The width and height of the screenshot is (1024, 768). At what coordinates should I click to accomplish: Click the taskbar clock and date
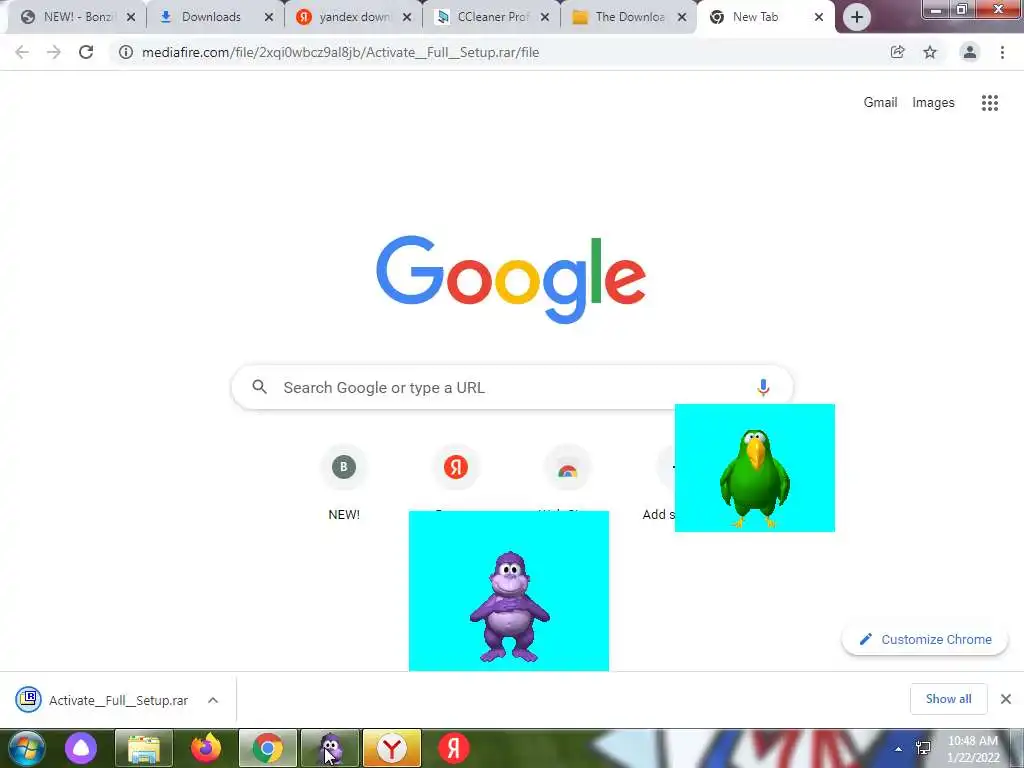[x=973, y=749]
